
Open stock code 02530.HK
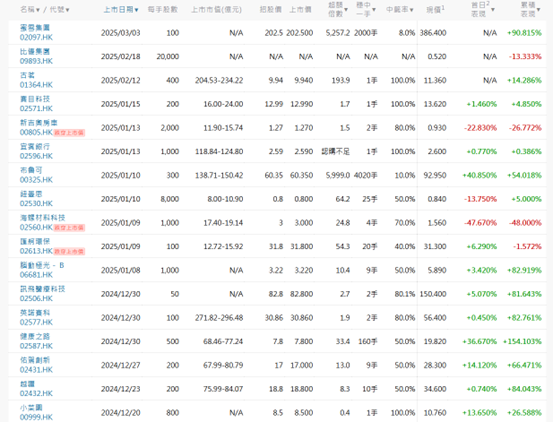(36, 203)
